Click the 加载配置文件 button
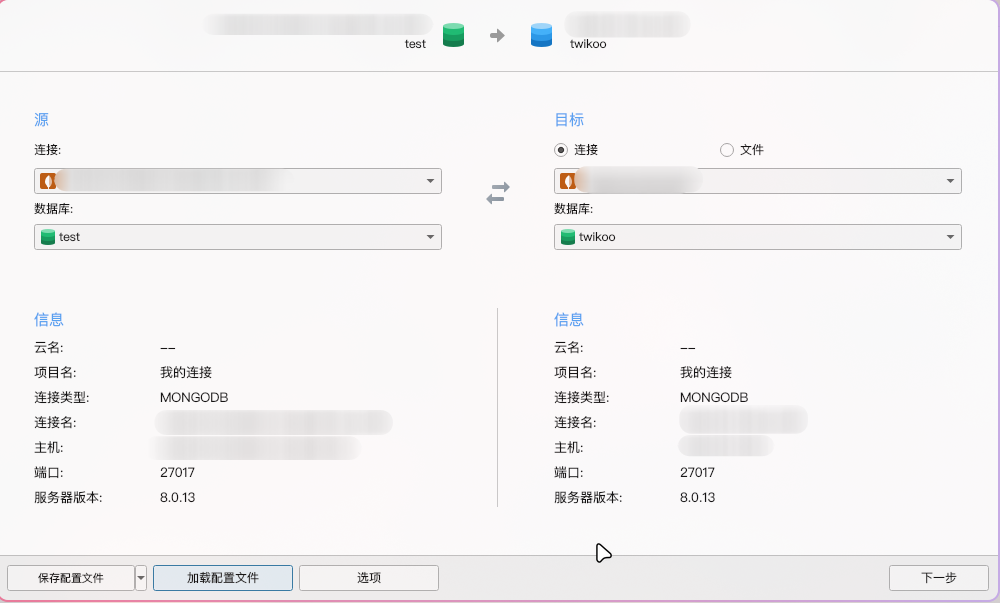The image size is (1000, 603). click(x=222, y=578)
